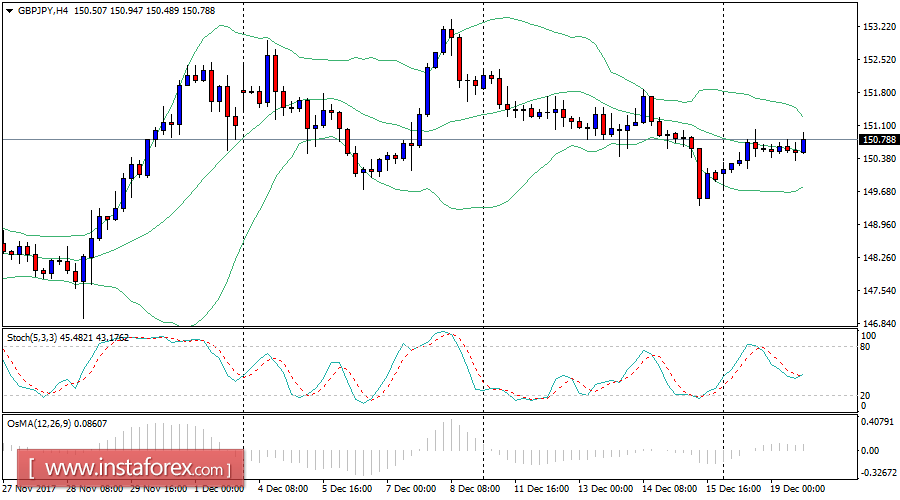Click the current price label 150.788
This screenshot has width=900, height=500.
[x=879, y=139]
